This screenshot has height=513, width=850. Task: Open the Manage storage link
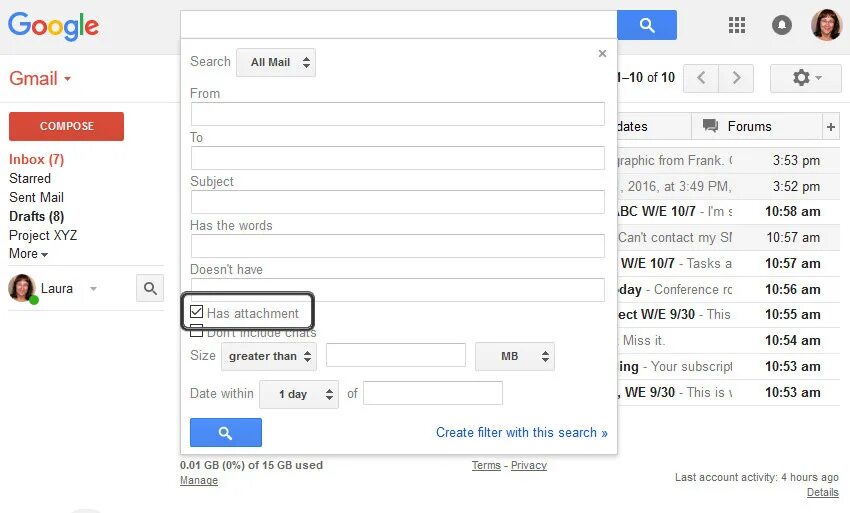click(x=199, y=480)
